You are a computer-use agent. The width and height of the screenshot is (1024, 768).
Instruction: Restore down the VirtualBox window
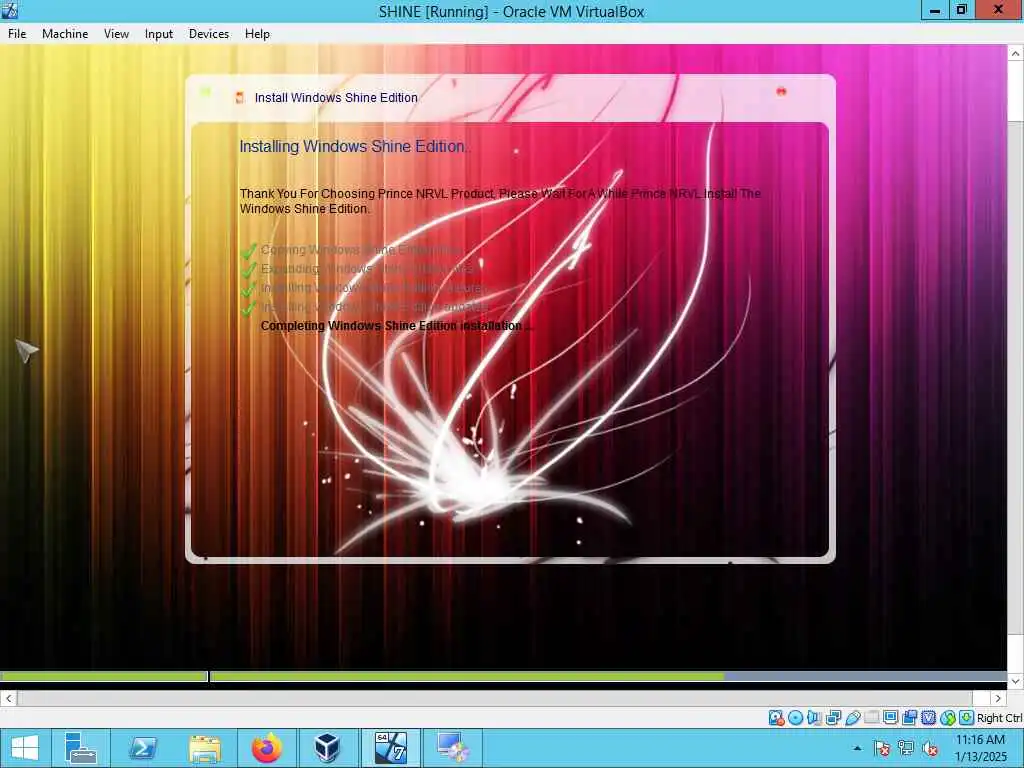pyautogui.click(x=961, y=10)
